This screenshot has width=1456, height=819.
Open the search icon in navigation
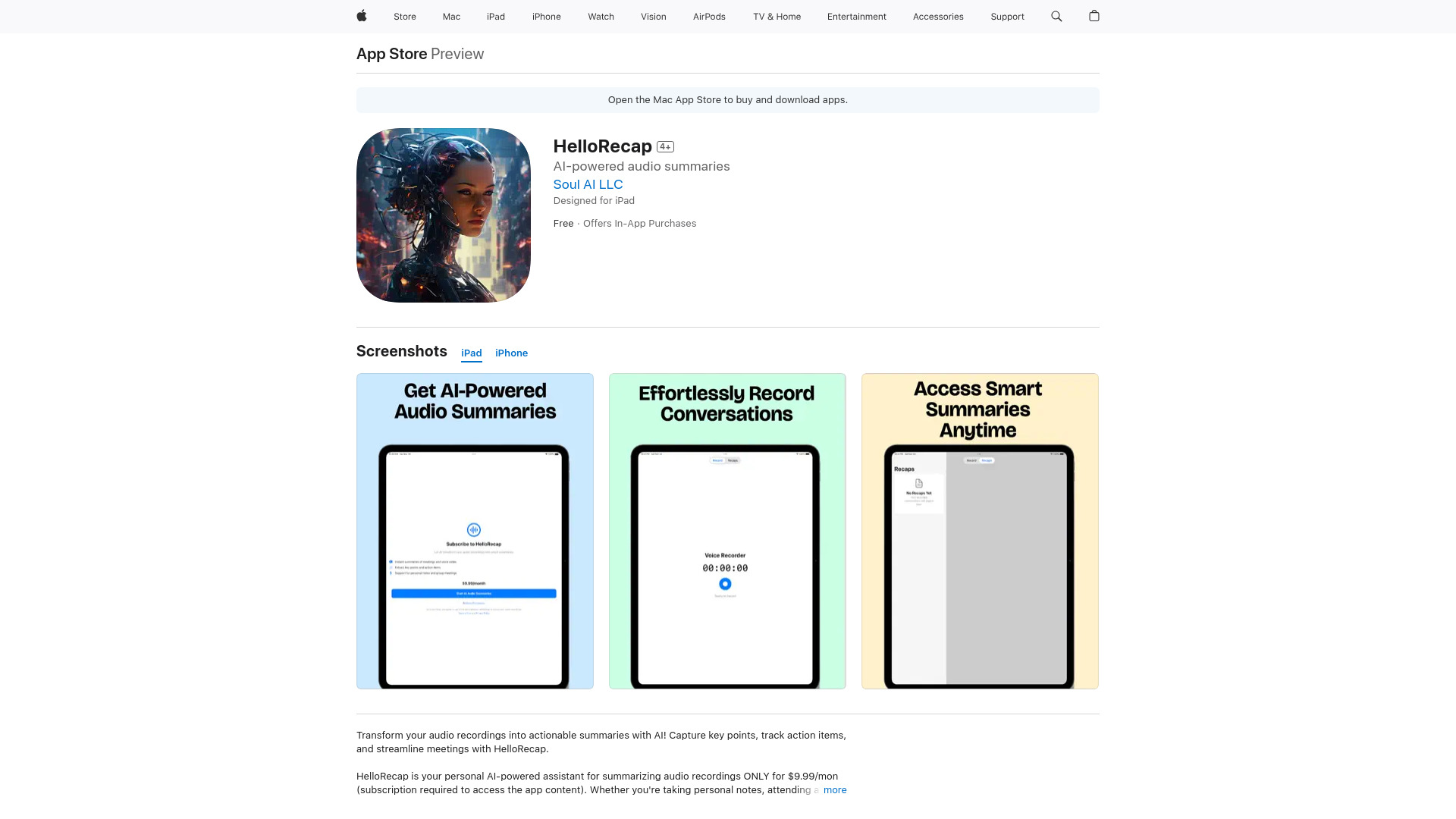coord(1056,16)
